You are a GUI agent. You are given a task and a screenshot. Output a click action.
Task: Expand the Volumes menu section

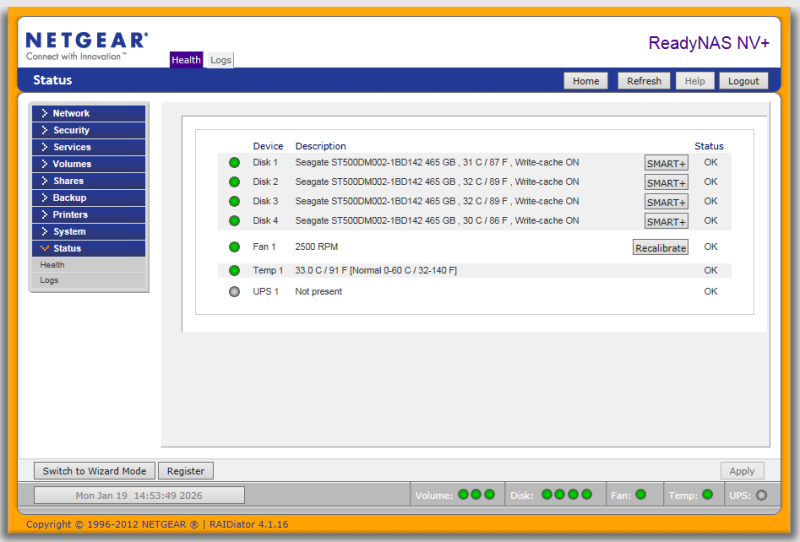(x=88, y=164)
